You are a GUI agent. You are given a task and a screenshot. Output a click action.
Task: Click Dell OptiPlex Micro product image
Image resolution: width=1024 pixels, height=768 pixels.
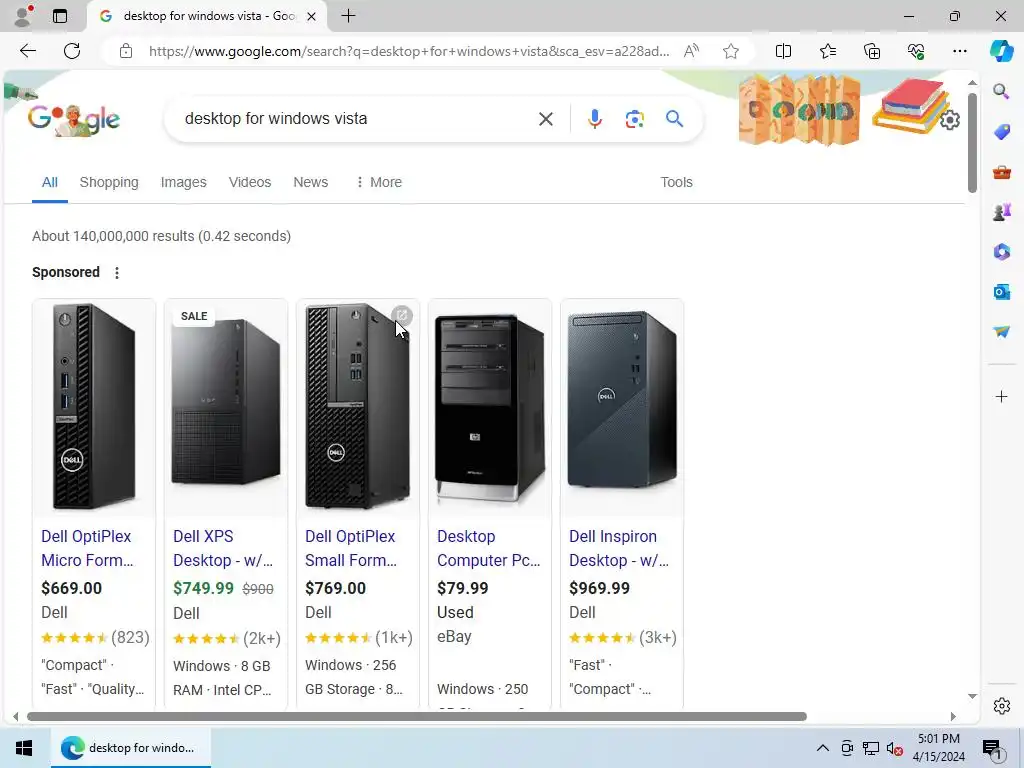pos(94,406)
